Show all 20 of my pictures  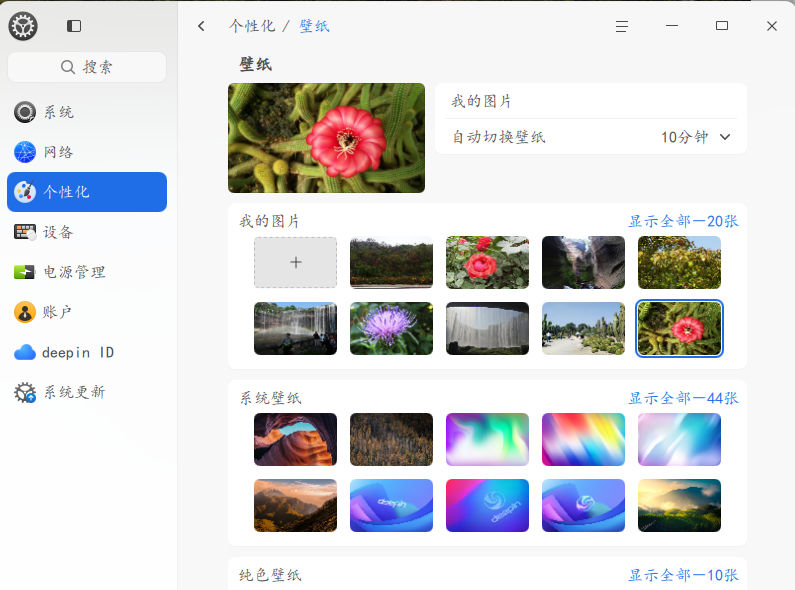click(x=683, y=221)
